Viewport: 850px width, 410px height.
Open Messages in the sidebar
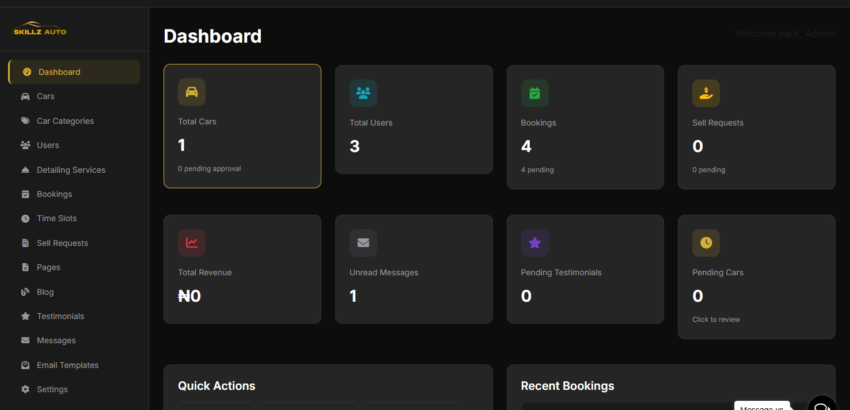click(x=74, y=341)
